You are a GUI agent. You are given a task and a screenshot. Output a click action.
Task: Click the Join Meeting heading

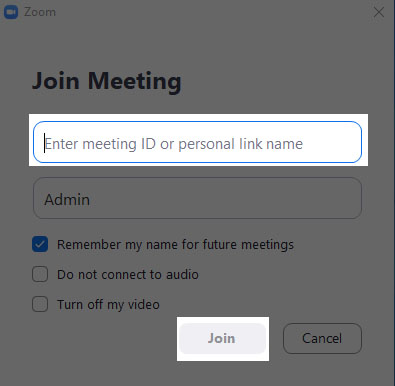107,81
